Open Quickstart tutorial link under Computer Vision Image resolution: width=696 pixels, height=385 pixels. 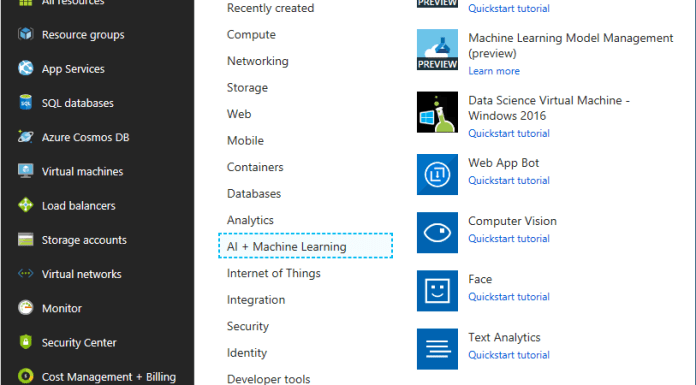[509, 238]
